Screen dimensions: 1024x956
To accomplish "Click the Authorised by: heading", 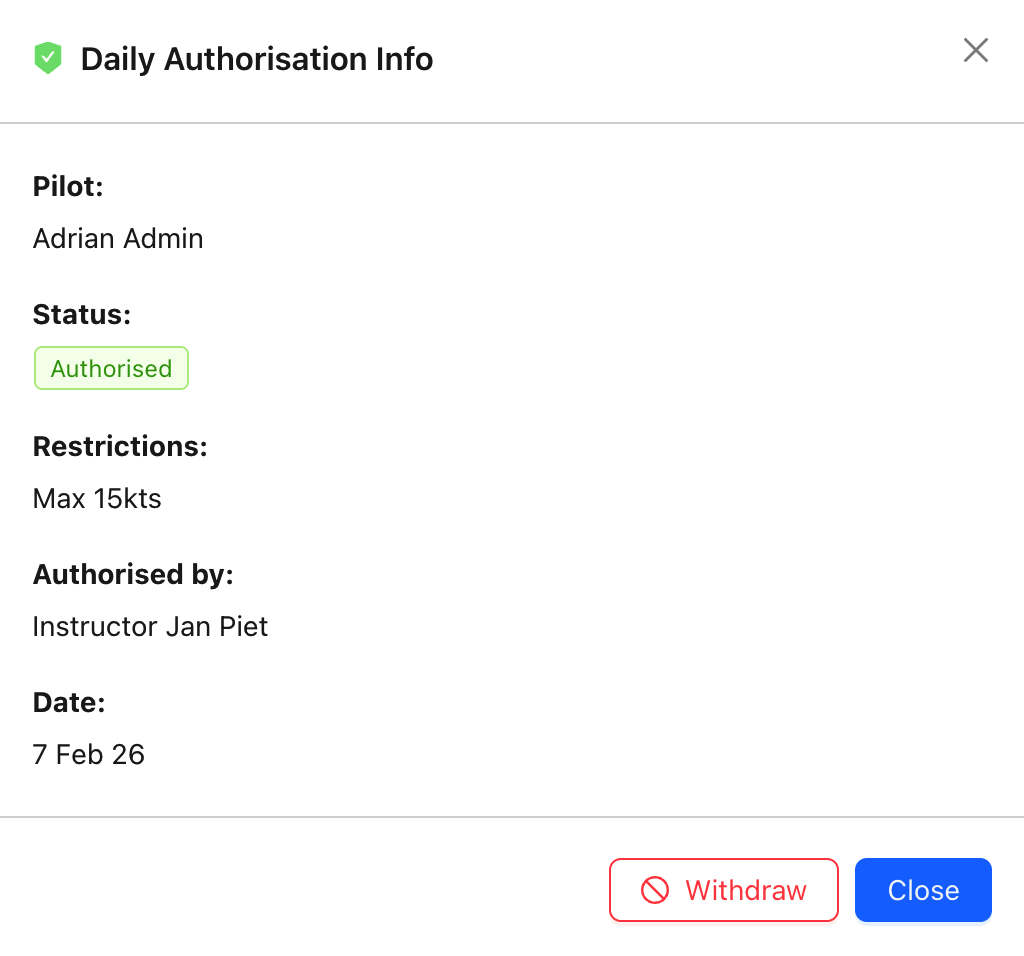I will [131, 574].
